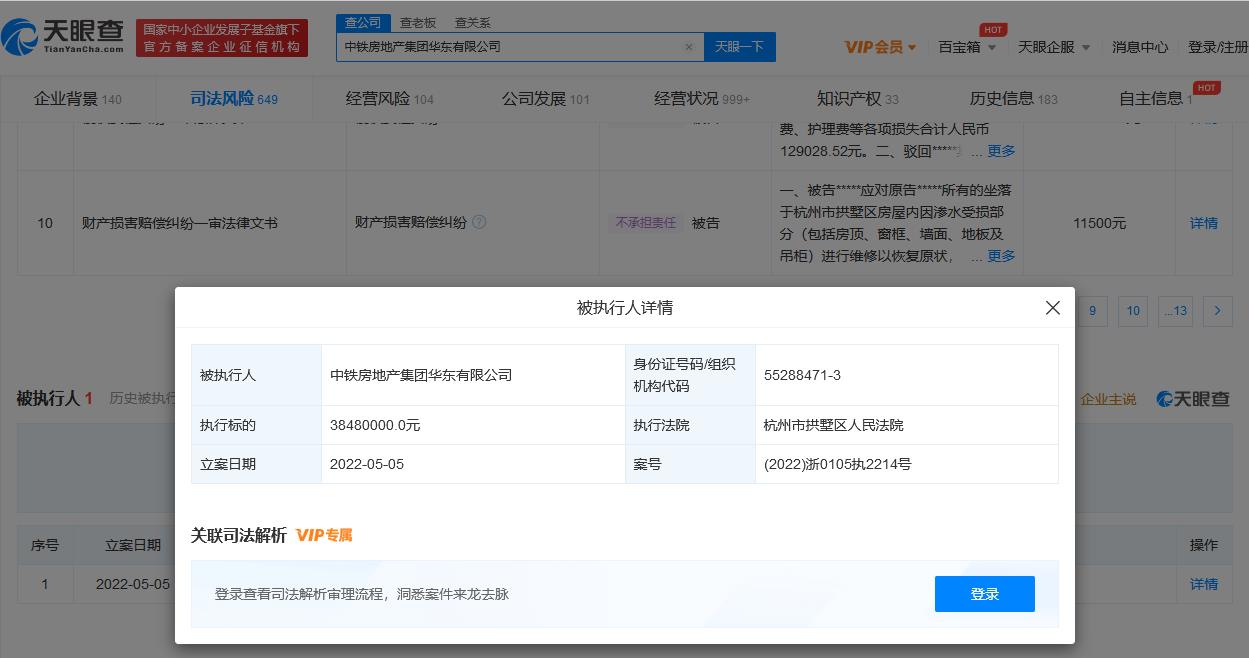This screenshot has width=1249, height=658.
Task: Select 2022-05-05 filing date in dialog
Action: coord(367,464)
